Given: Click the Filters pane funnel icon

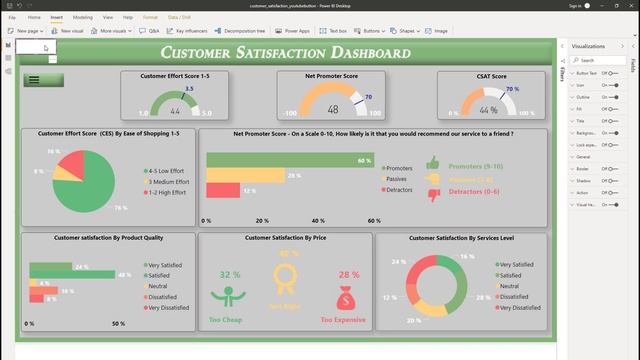Looking at the screenshot, I should click(562, 61).
